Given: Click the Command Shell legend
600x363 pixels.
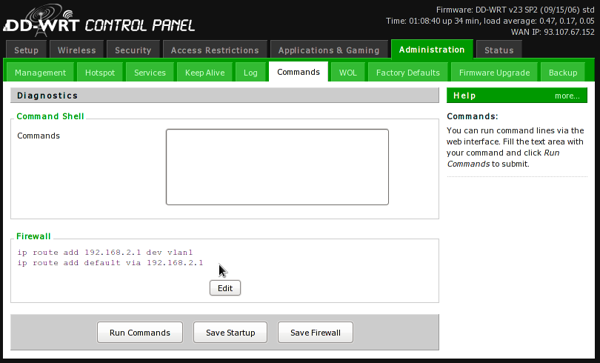Looking at the screenshot, I should 50,116.
